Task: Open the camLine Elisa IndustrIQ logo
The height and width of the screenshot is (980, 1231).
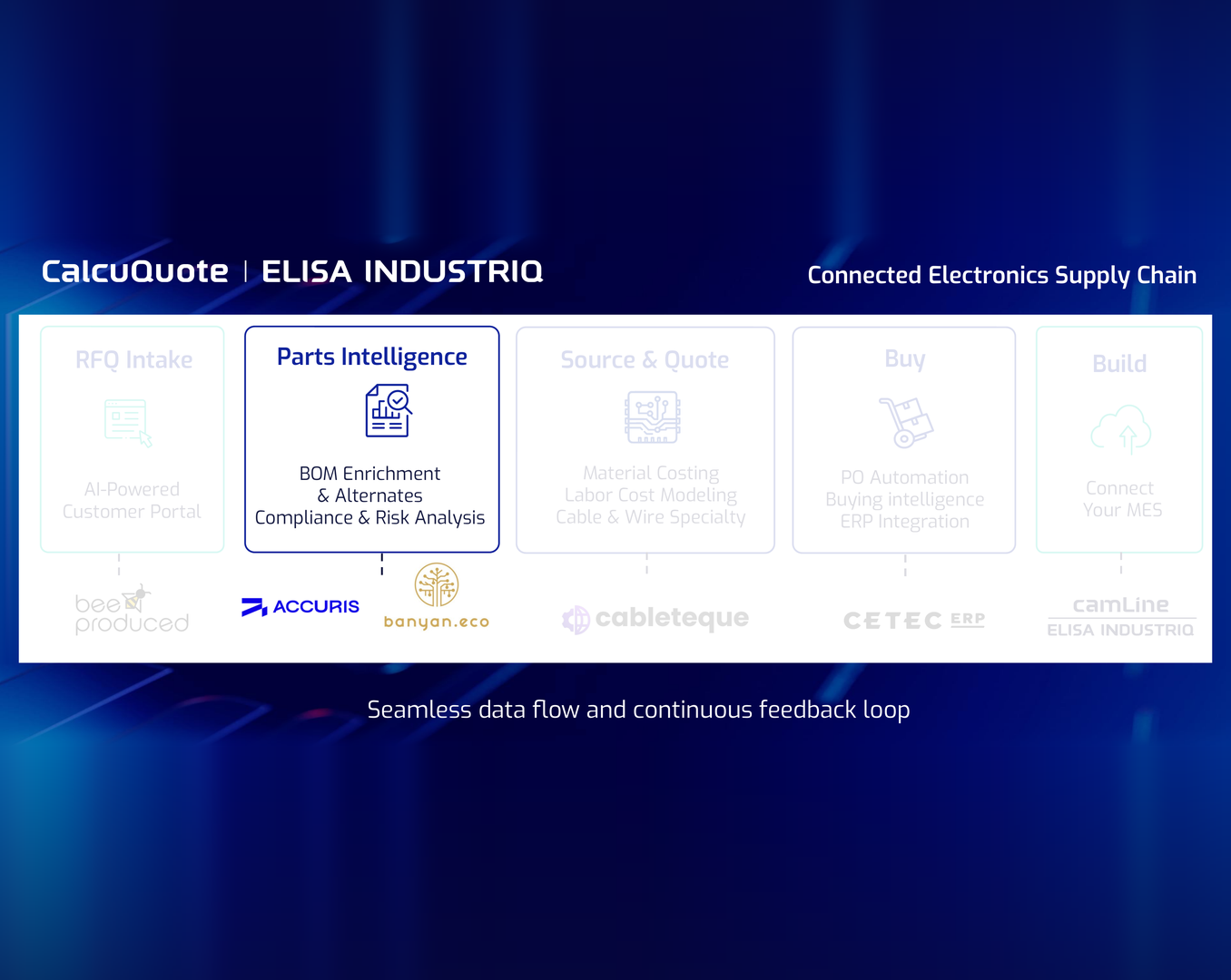Action: 1121,617
